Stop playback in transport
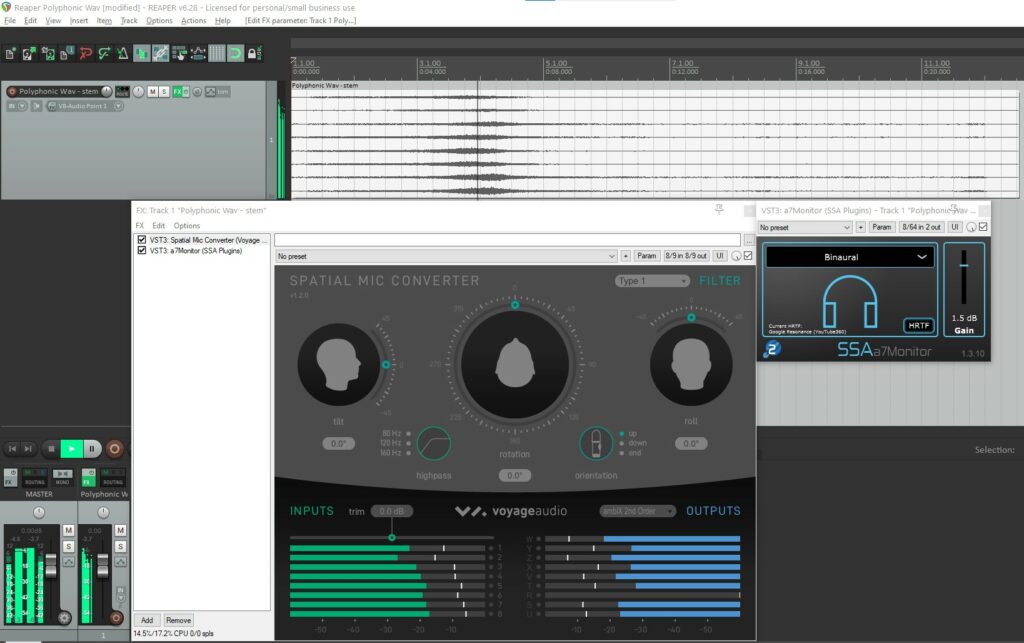Screen dimensions: 1024x643 pos(51,448)
